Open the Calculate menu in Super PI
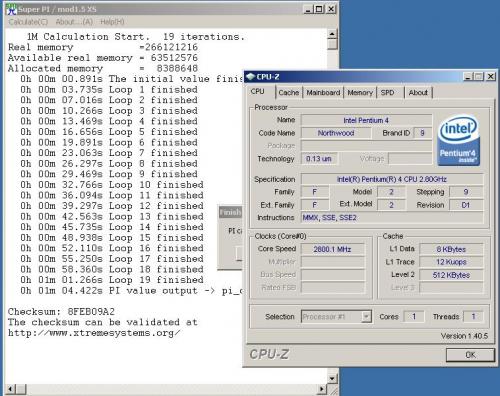 [28, 22]
